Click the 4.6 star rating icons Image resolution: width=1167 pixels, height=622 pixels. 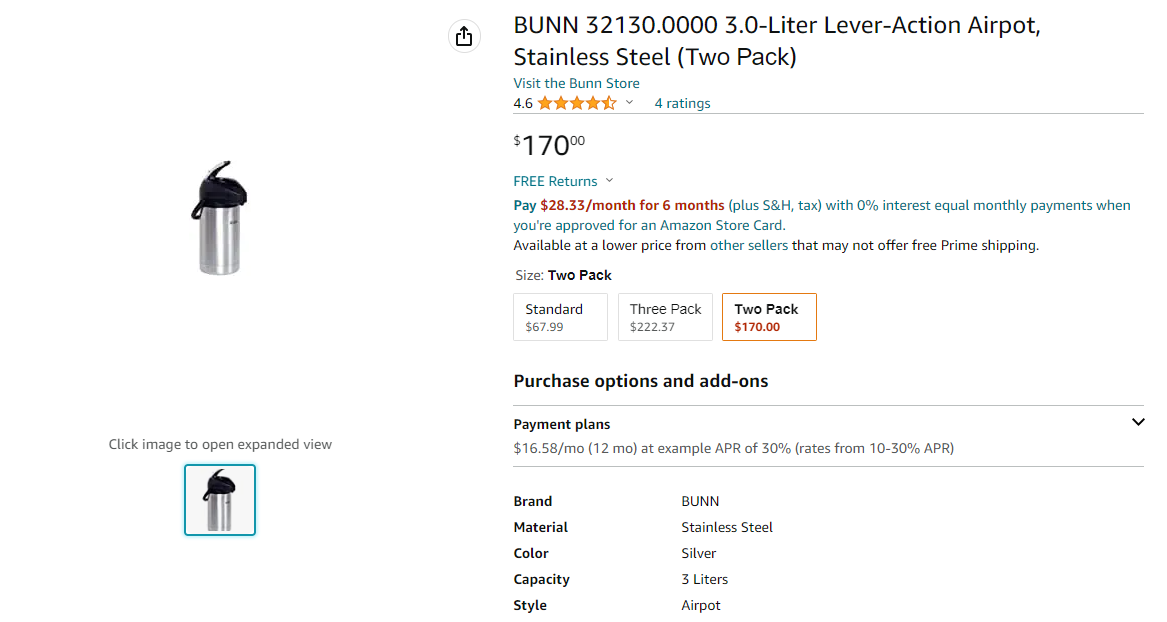pos(578,103)
